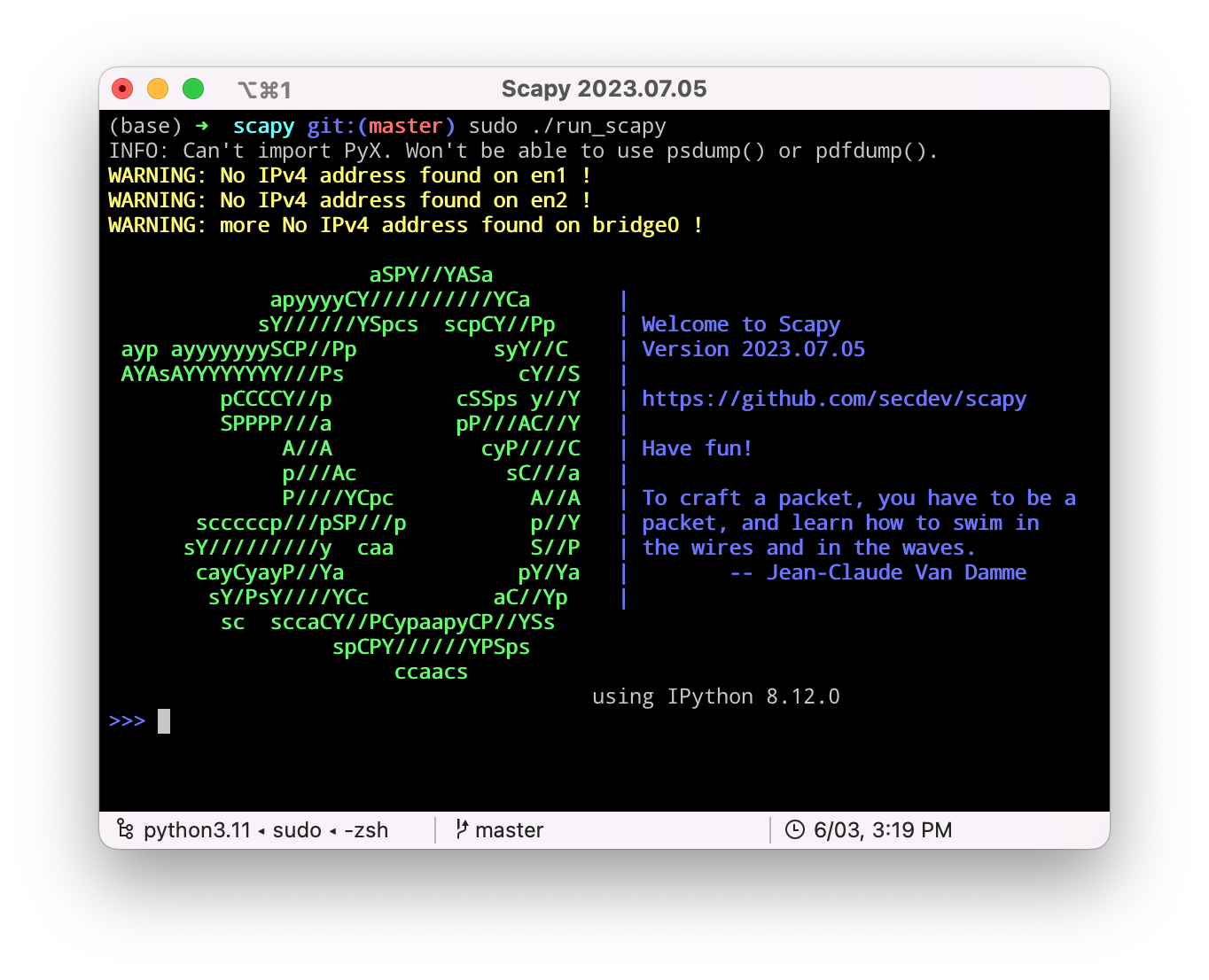Click the Scapy 2023.07.05 window title
This screenshot has height=980, width=1209.
coord(604,89)
